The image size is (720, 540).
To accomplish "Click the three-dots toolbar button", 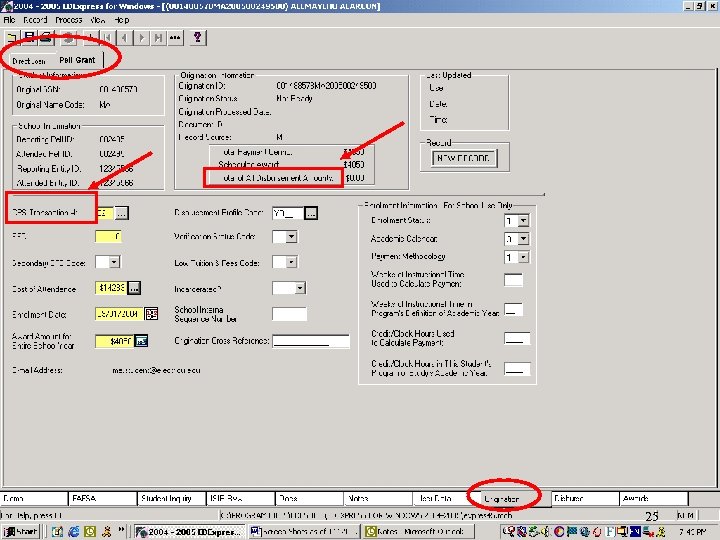I will [175, 38].
